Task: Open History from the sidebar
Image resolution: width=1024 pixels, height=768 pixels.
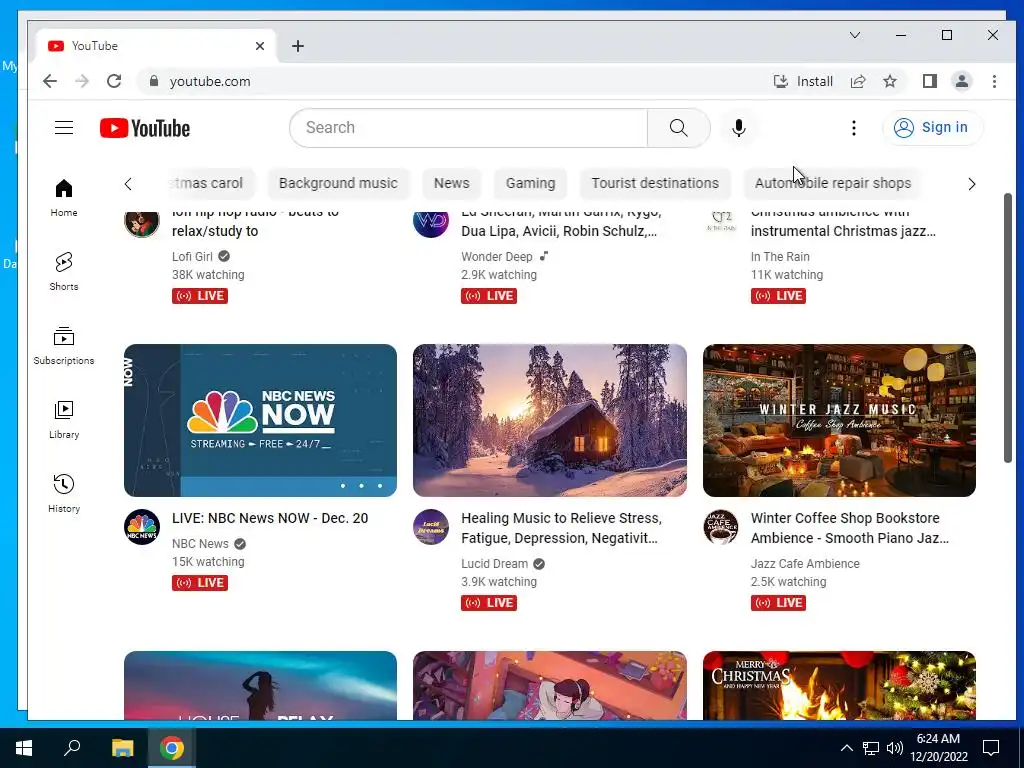Action: pos(64,493)
